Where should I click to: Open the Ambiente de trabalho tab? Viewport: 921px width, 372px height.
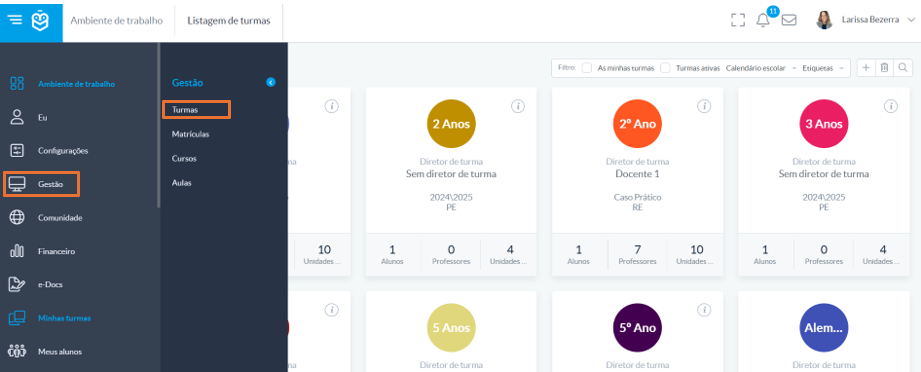click(x=116, y=21)
